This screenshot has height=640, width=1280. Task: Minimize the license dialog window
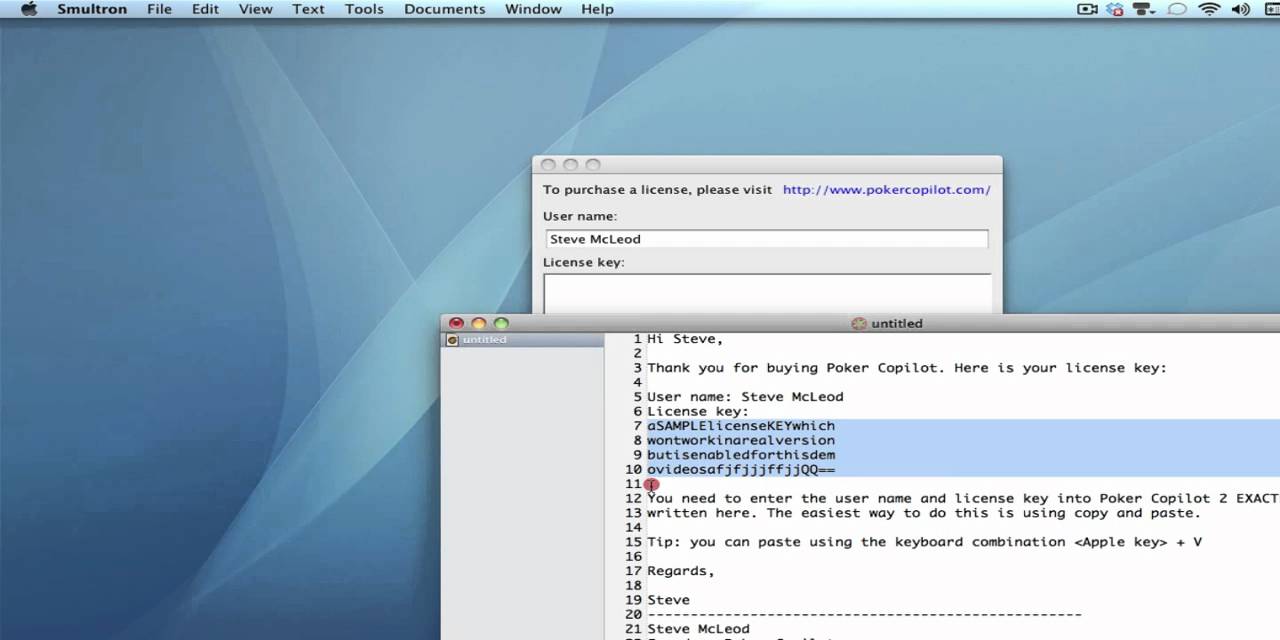click(x=570, y=165)
